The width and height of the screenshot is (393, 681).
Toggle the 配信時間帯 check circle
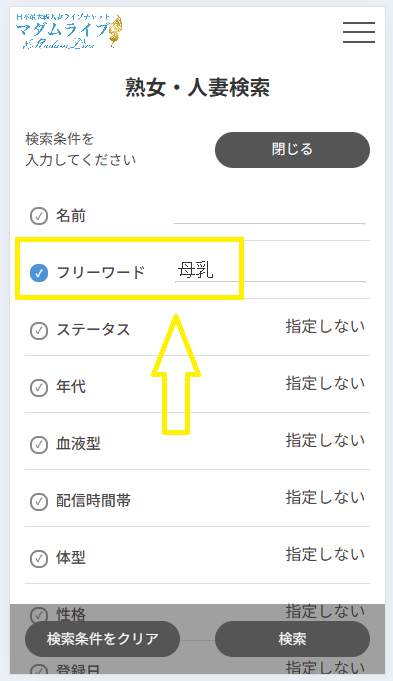pos(39,501)
